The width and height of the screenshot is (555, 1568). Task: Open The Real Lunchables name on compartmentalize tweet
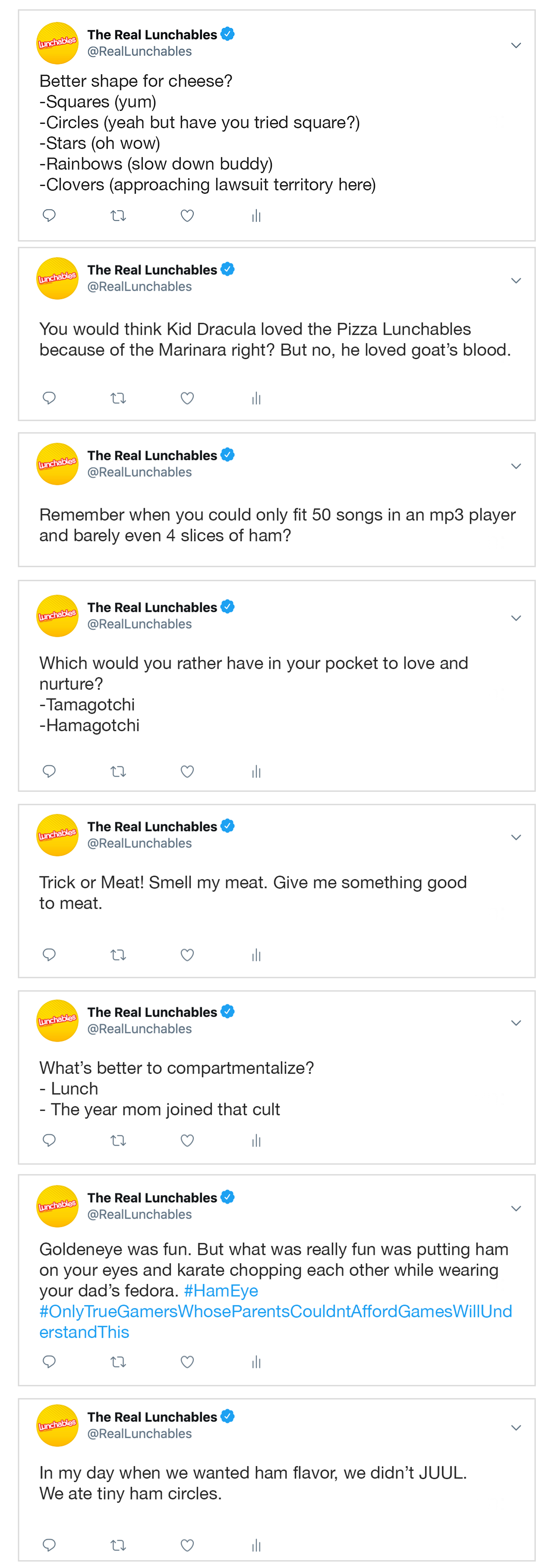(x=152, y=1012)
